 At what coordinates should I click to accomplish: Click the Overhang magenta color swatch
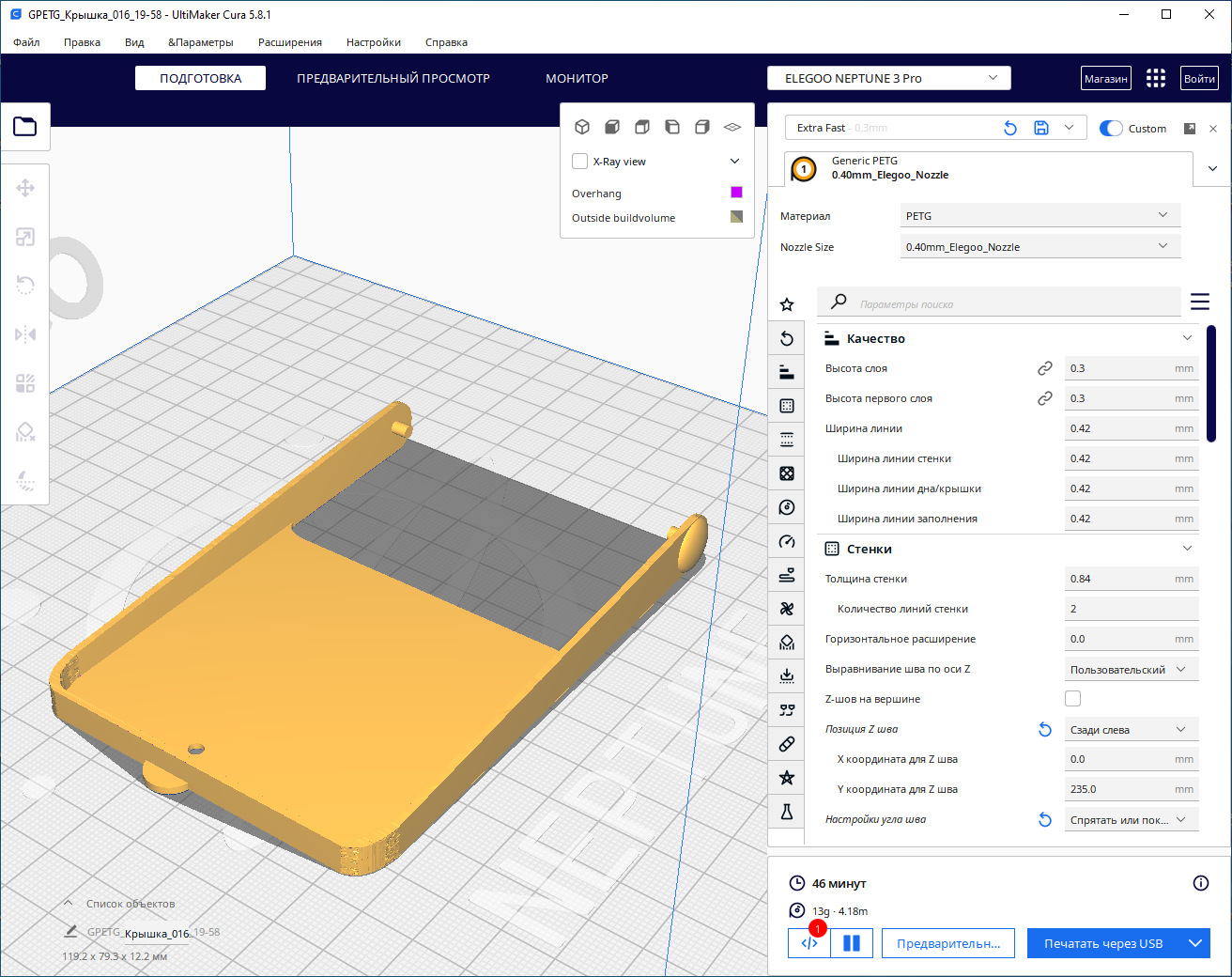click(736, 193)
